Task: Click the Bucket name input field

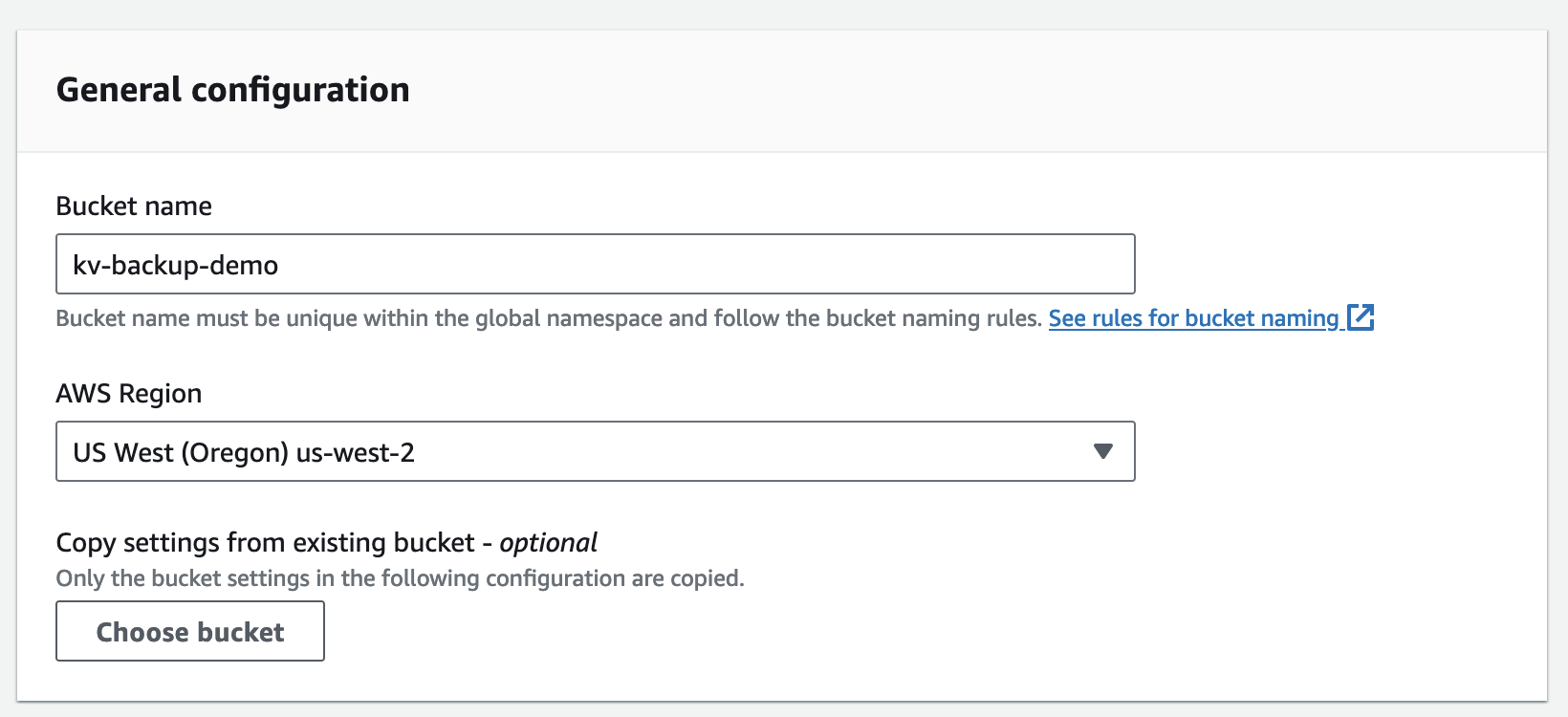Action: (x=596, y=264)
